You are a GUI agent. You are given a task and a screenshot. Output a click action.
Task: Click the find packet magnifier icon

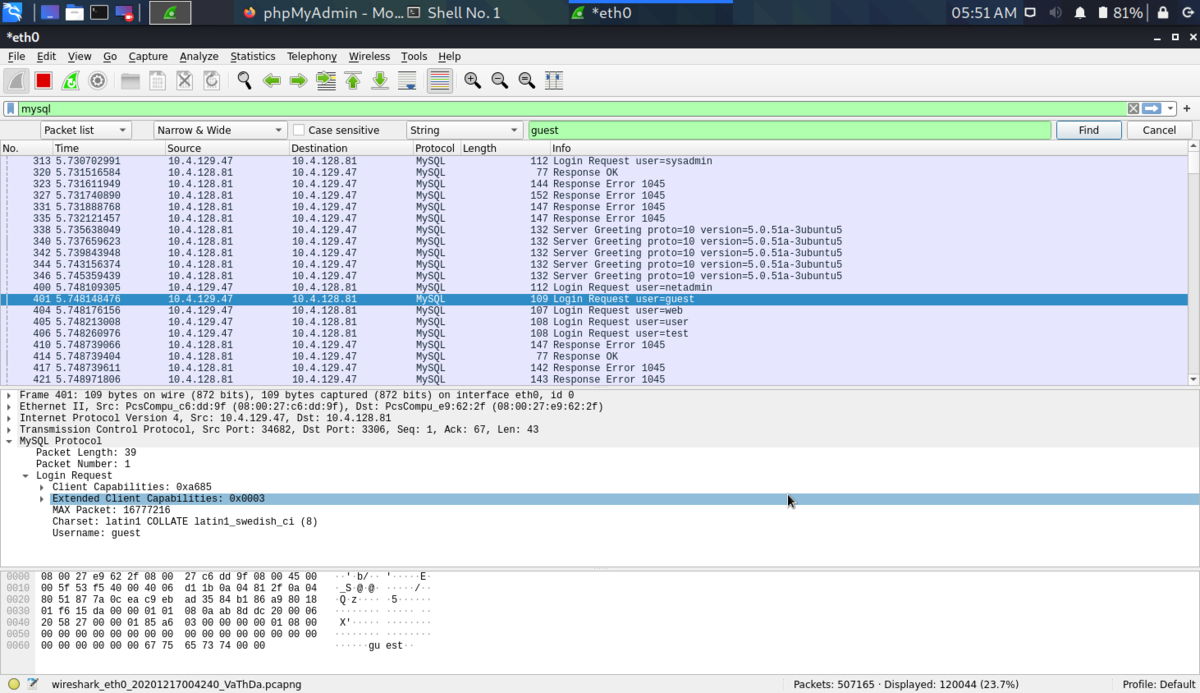[x=244, y=81]
